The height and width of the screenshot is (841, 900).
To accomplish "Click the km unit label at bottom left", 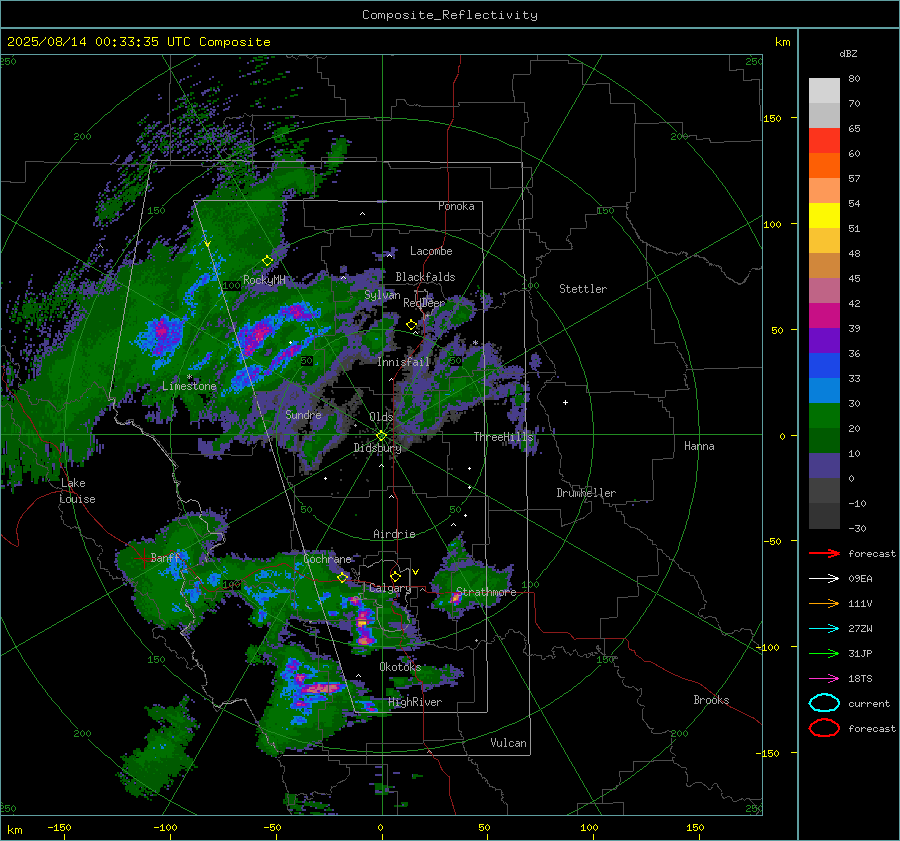I will tap(14, 830).
